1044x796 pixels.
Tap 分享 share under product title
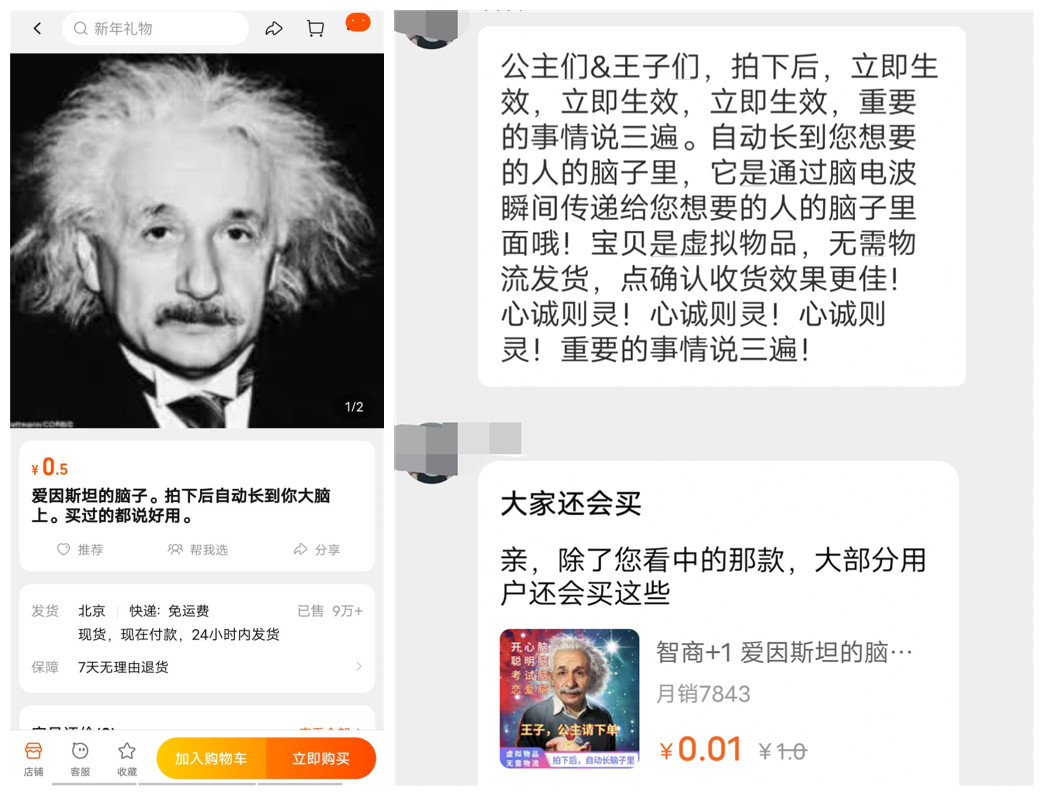(x=317, y=550)
